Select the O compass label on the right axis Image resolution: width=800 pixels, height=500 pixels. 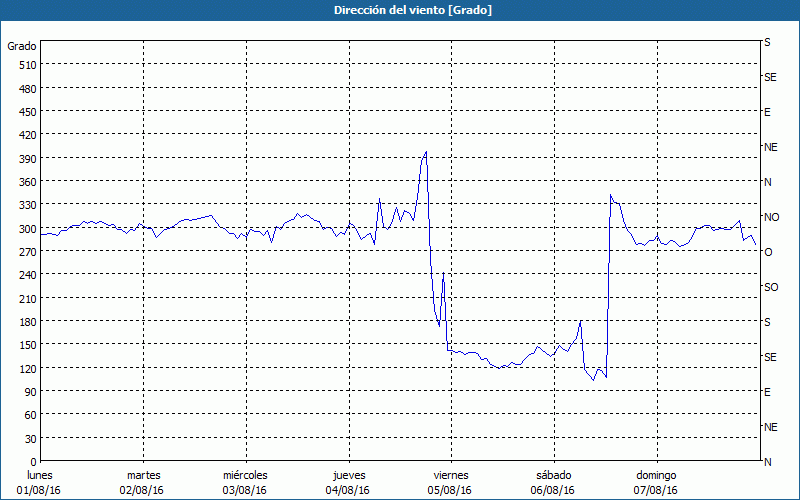coord(768,252)
